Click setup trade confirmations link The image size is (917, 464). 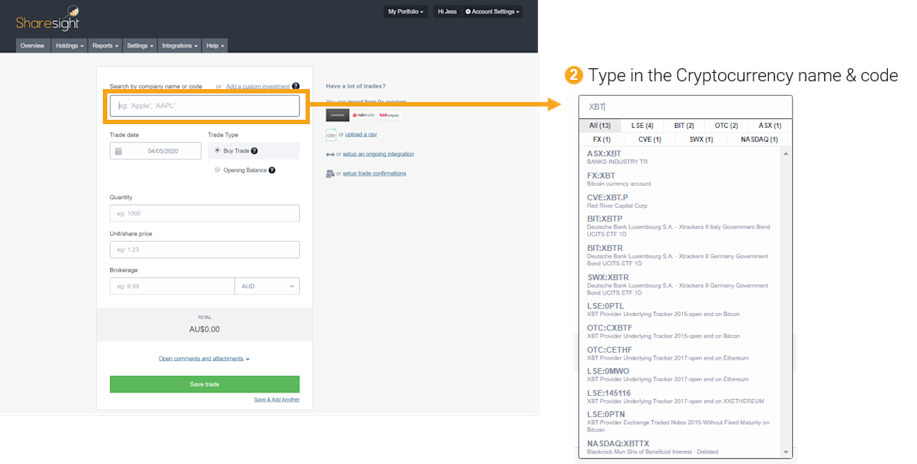(374, 174)
